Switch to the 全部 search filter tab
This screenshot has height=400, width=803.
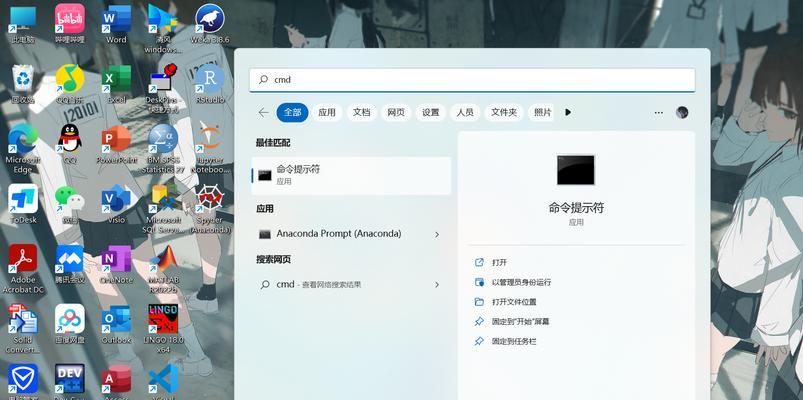[x=292, y=112]
